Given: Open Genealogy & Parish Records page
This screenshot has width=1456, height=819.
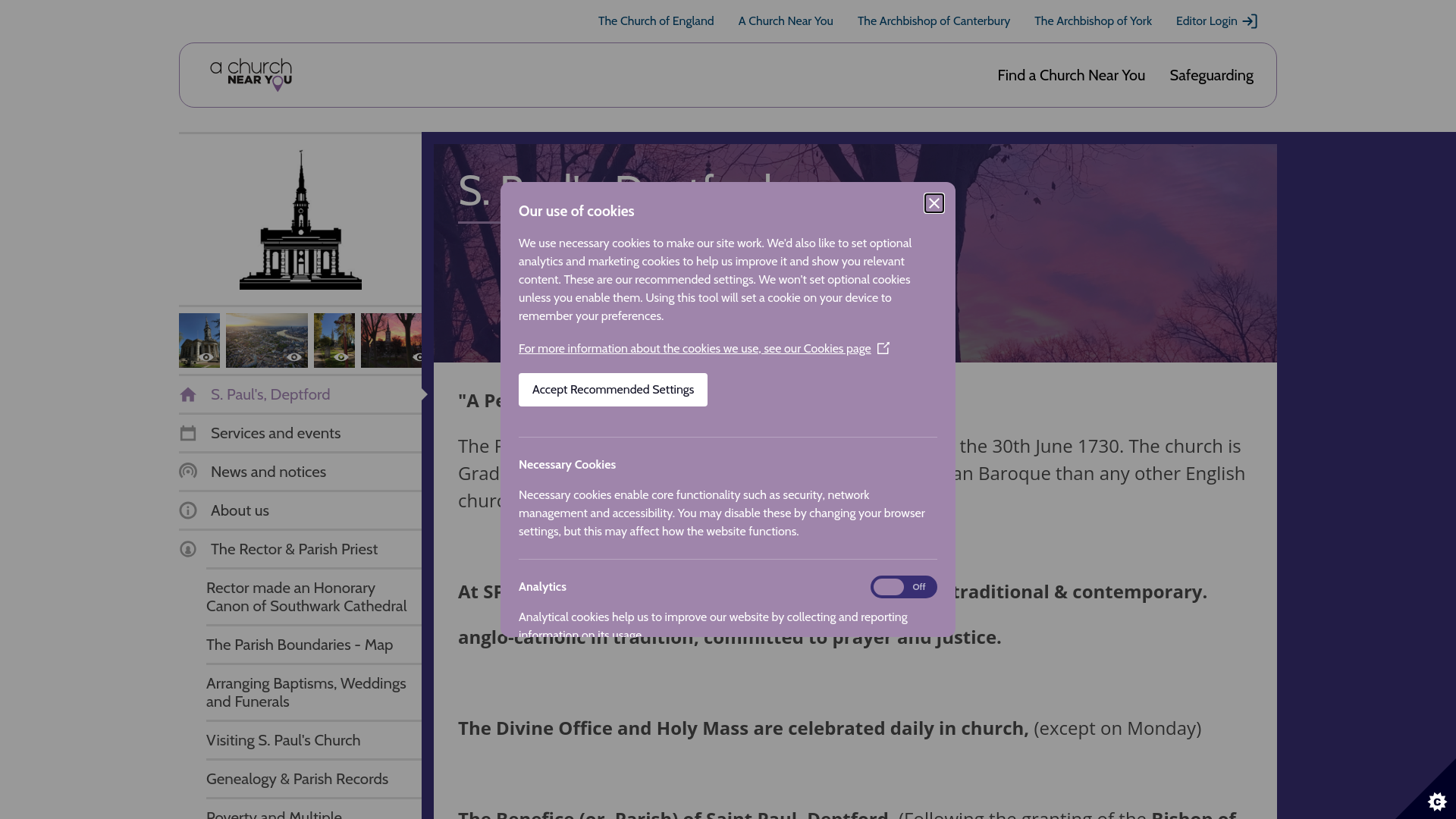Looking at the screenshot, I should click(x=314, y=779).
